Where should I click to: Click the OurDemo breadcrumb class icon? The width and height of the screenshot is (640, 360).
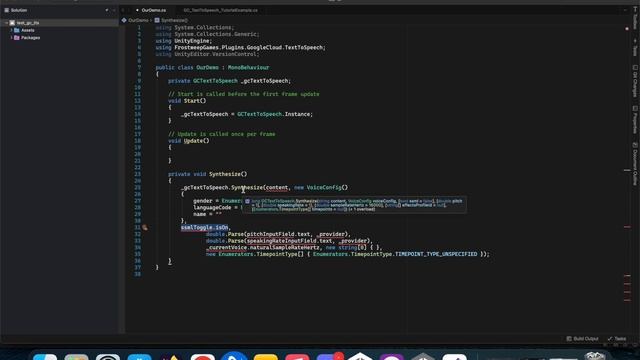[x=124, y=20]
